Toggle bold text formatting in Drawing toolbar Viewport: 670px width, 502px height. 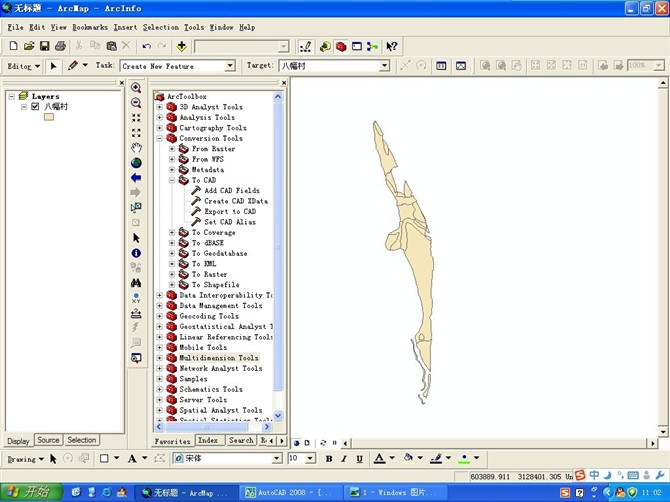pos(329,458)
